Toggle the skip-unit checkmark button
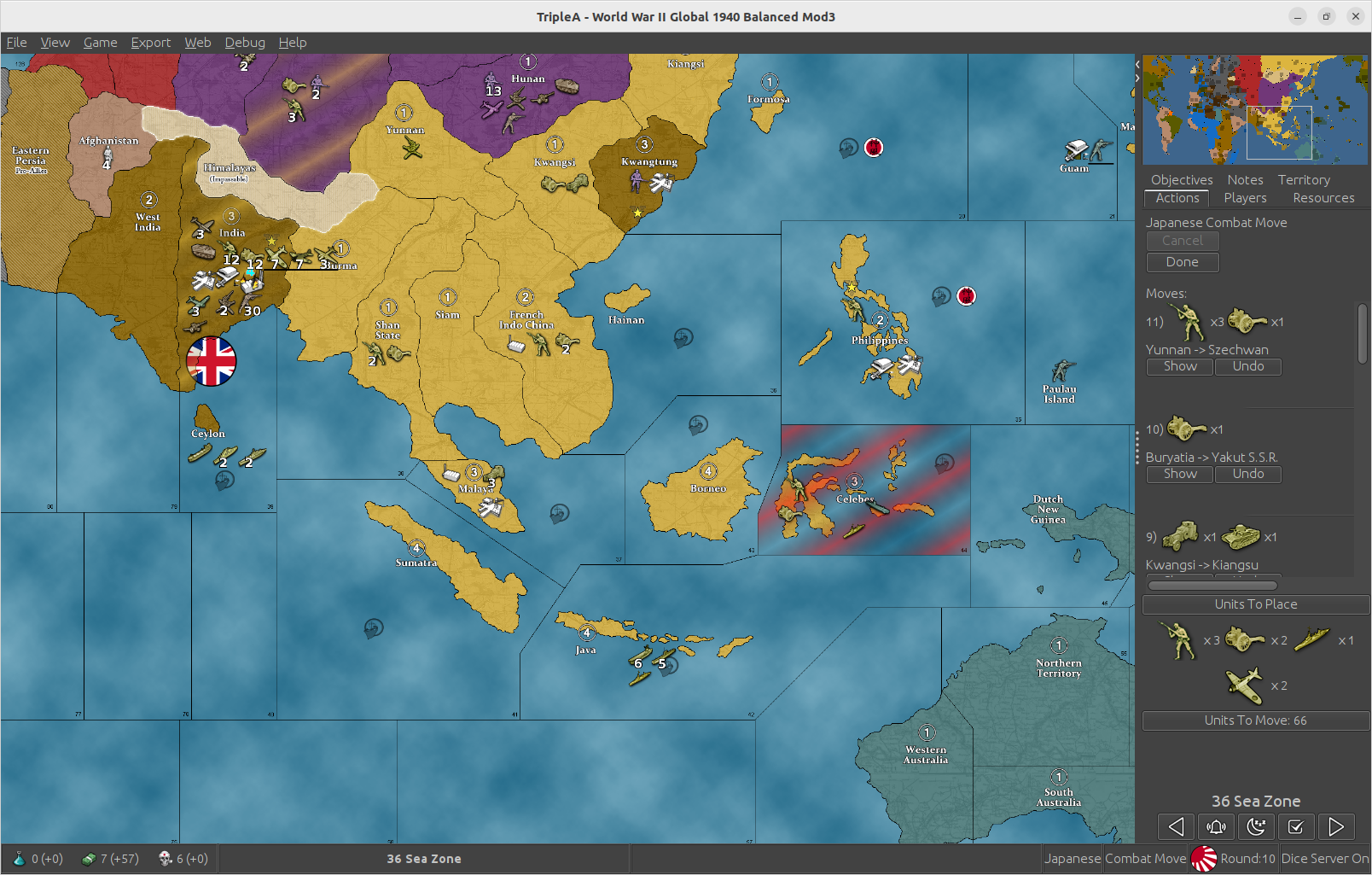The height and width of the screenshot is (875, 1372). click(1296, 826)
